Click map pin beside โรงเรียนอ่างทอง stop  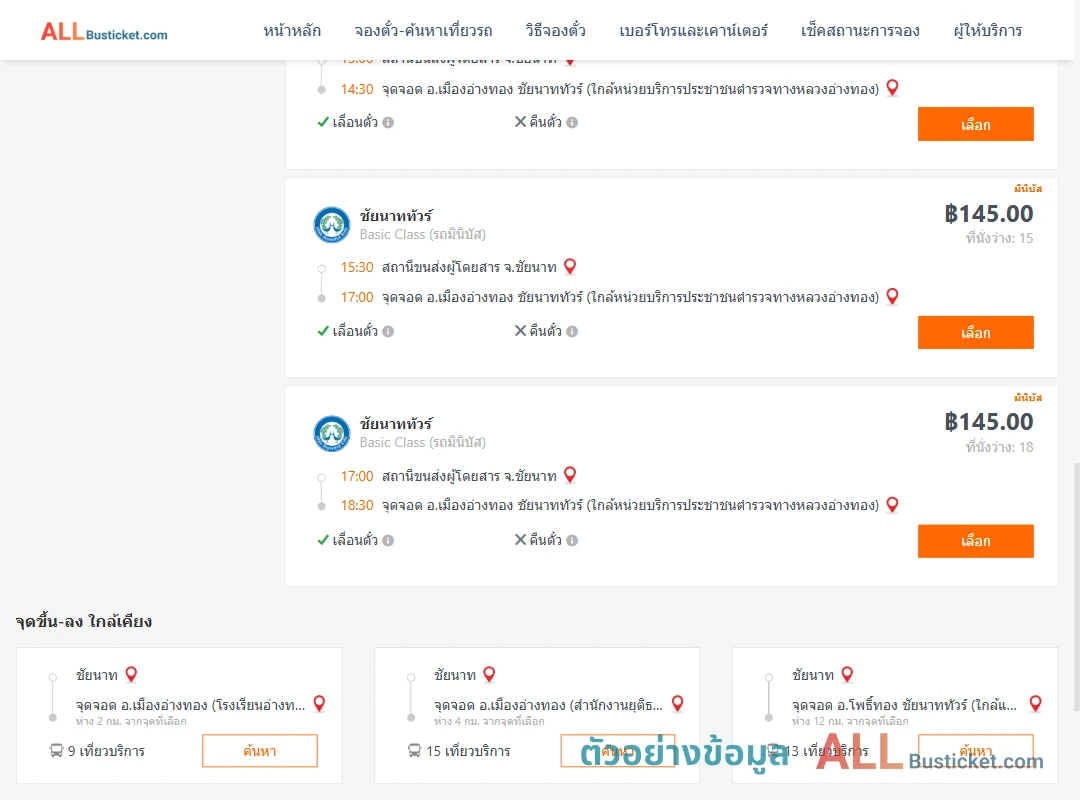[x=319, y=704]
